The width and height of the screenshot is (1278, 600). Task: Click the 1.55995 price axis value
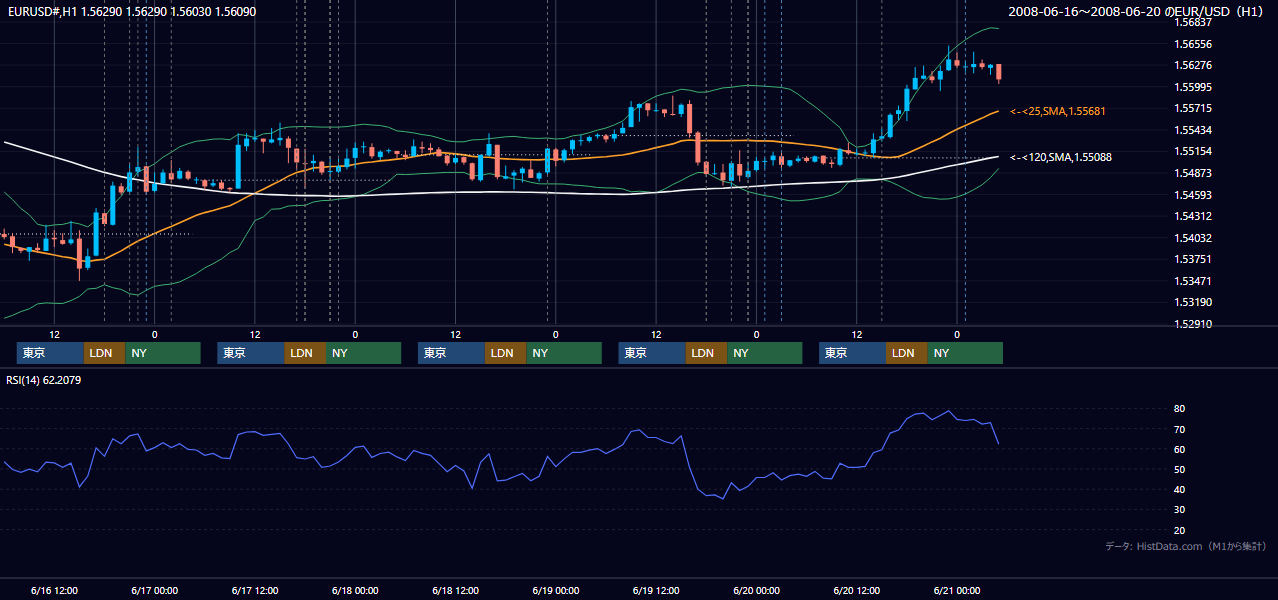[1193, 87]
